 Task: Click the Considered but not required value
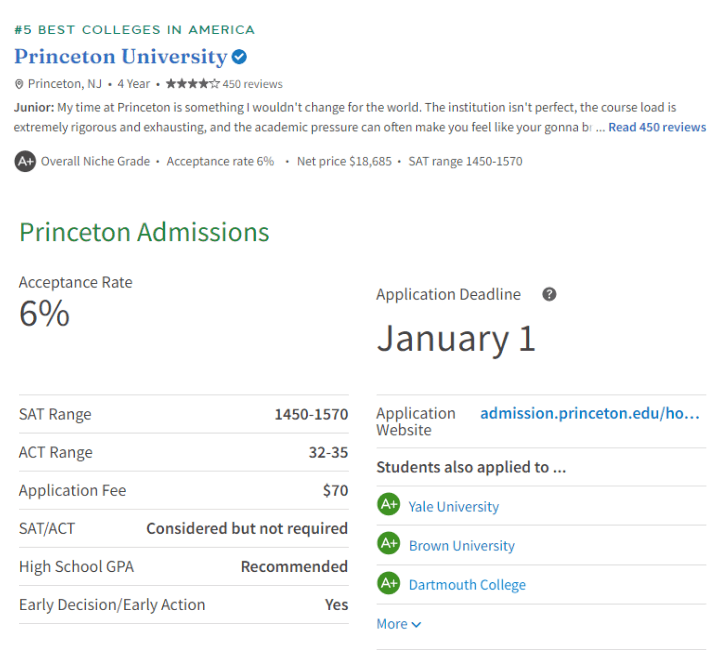pos(247,529)
